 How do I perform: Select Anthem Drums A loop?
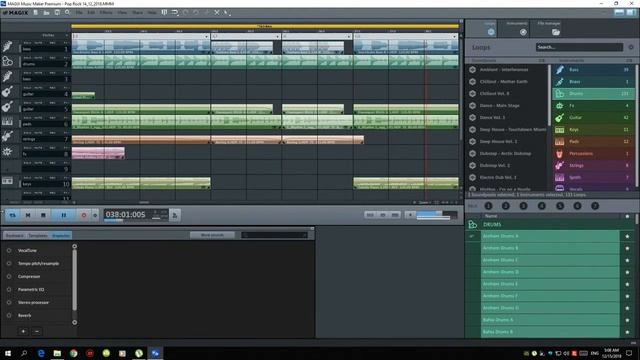click(550, 236)
